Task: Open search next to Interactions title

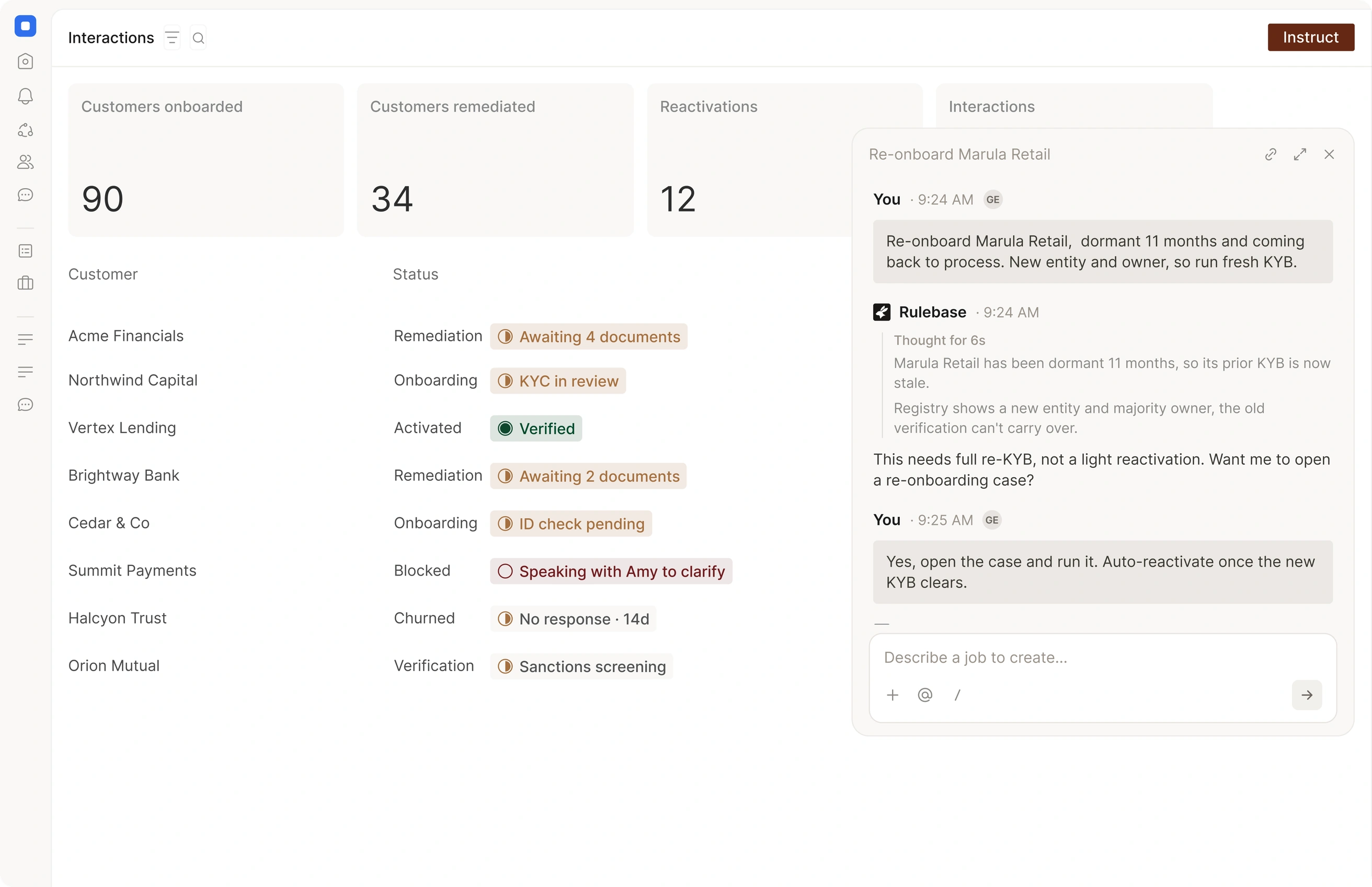Action: click(198, 38)
